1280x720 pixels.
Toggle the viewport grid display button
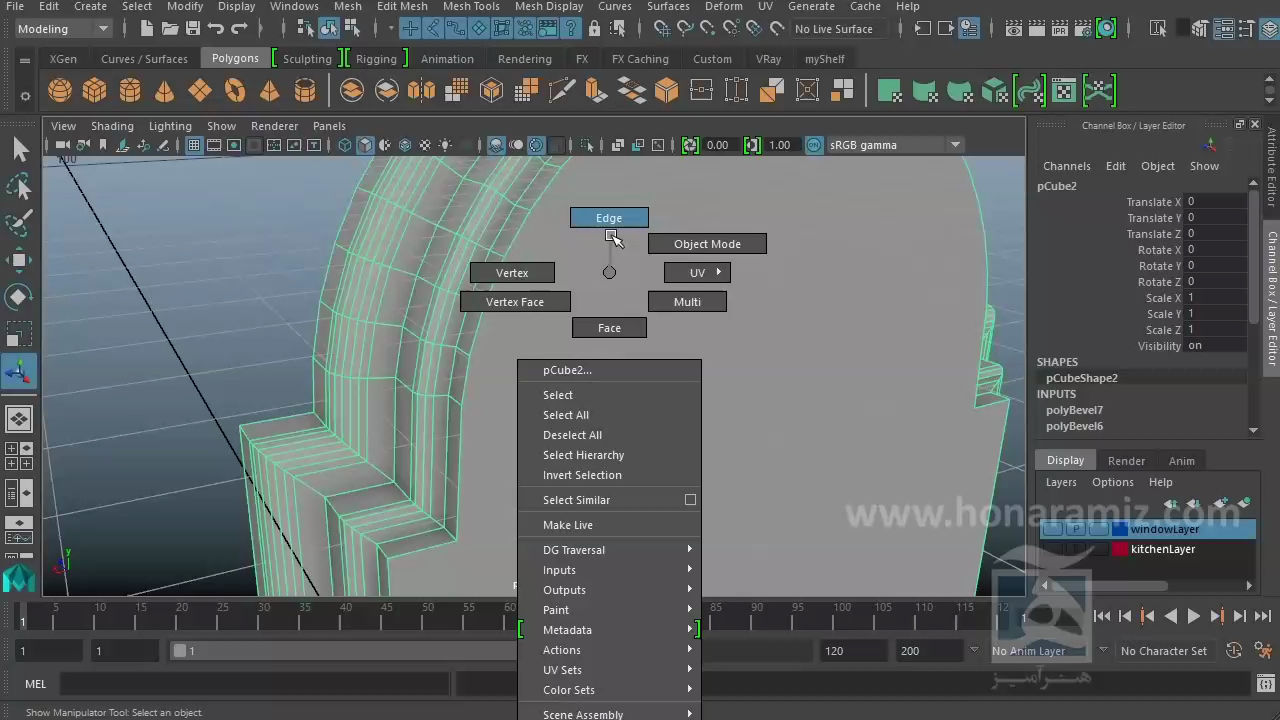click(194, 145)
